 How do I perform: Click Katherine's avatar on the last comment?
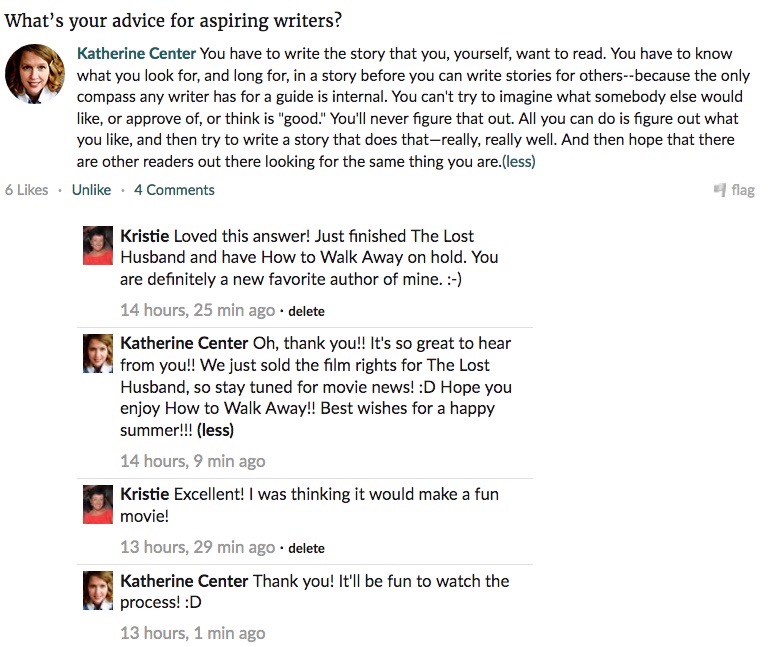pos(97,591)
